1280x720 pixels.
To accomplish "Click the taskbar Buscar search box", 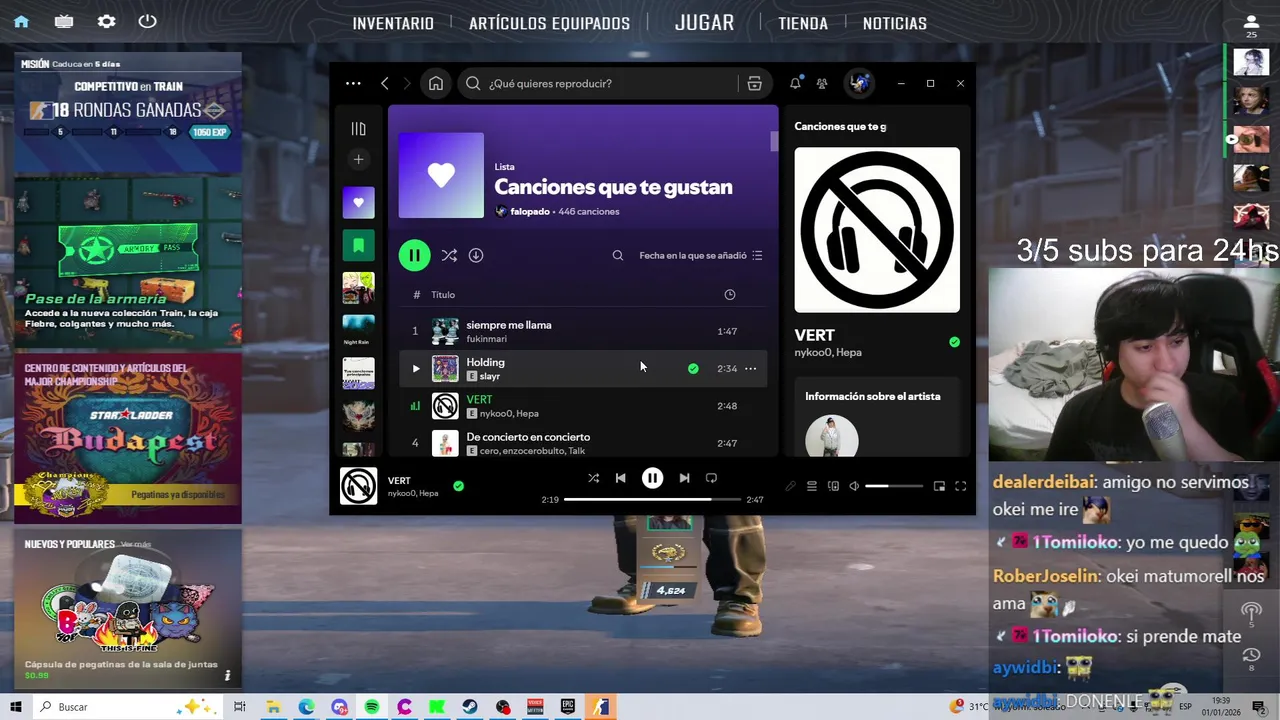I will tap(130, 707).
